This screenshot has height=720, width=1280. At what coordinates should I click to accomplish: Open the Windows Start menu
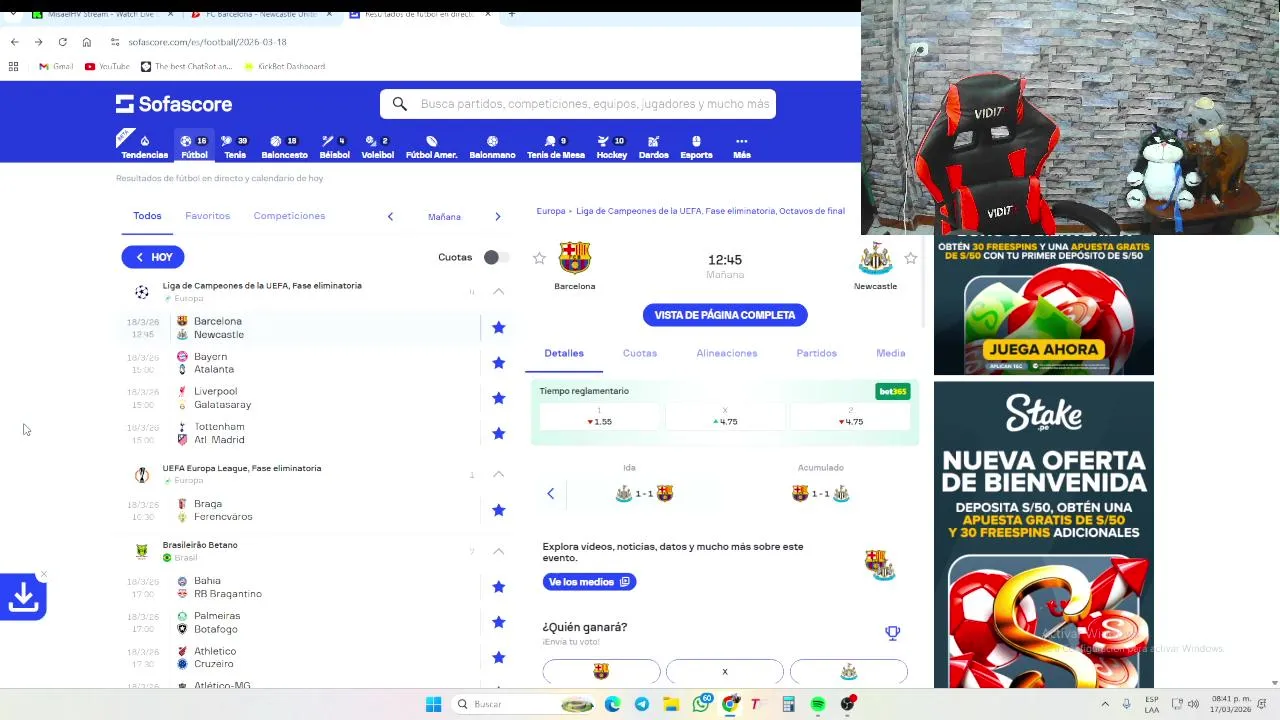point(433,704)
